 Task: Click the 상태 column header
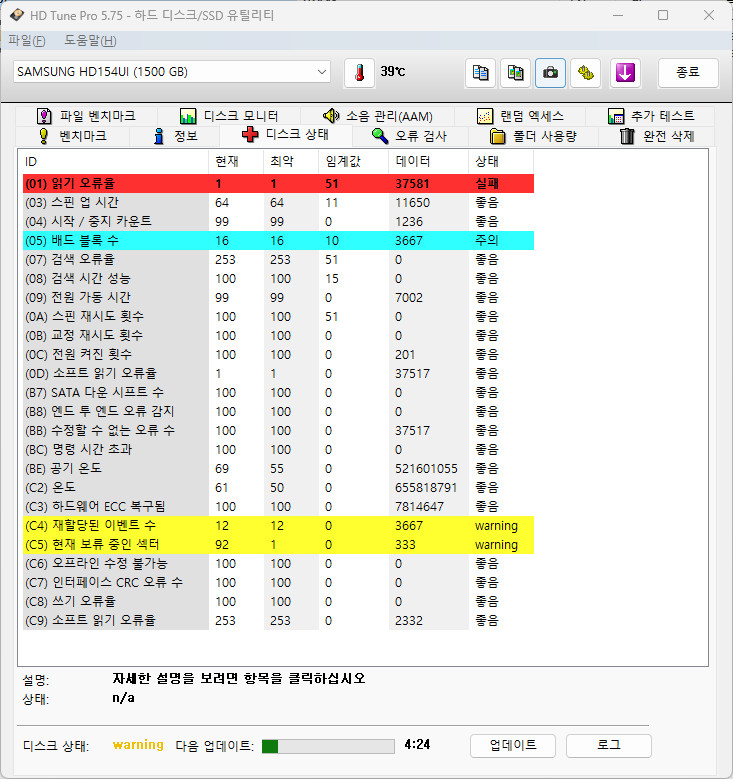click(x=501, y=161)
